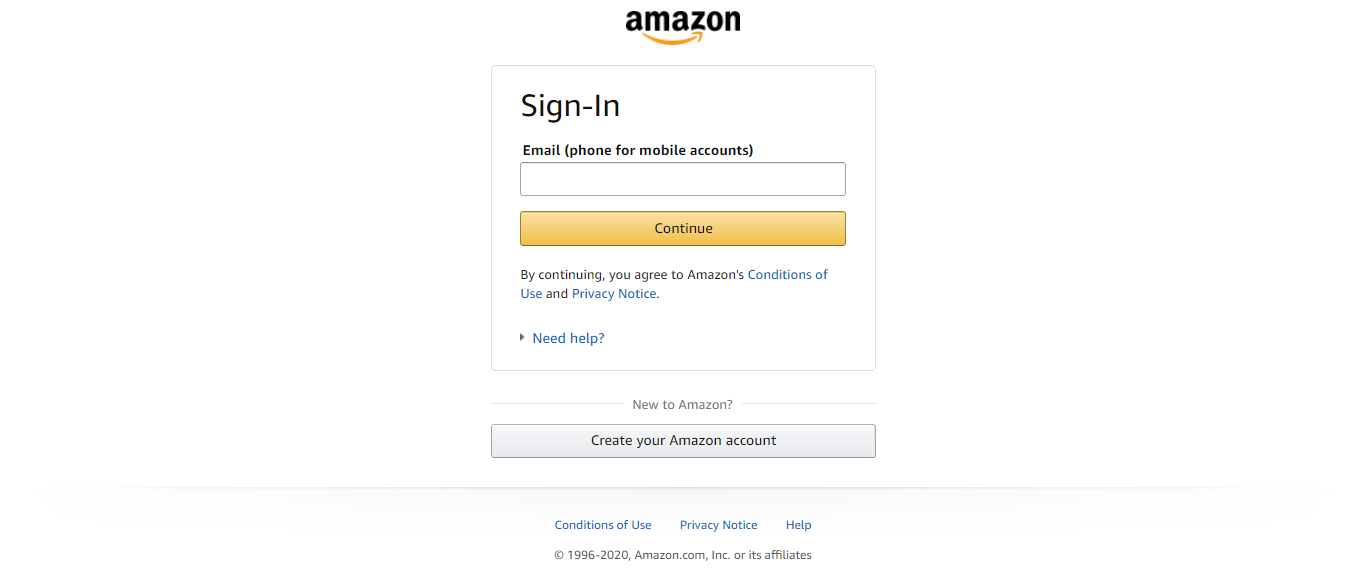The width and height of the screenshot is (1365, 576).
Task: Click 'Amazon.com, Inc.' in the copyright footer
Action: click(682, 555)
